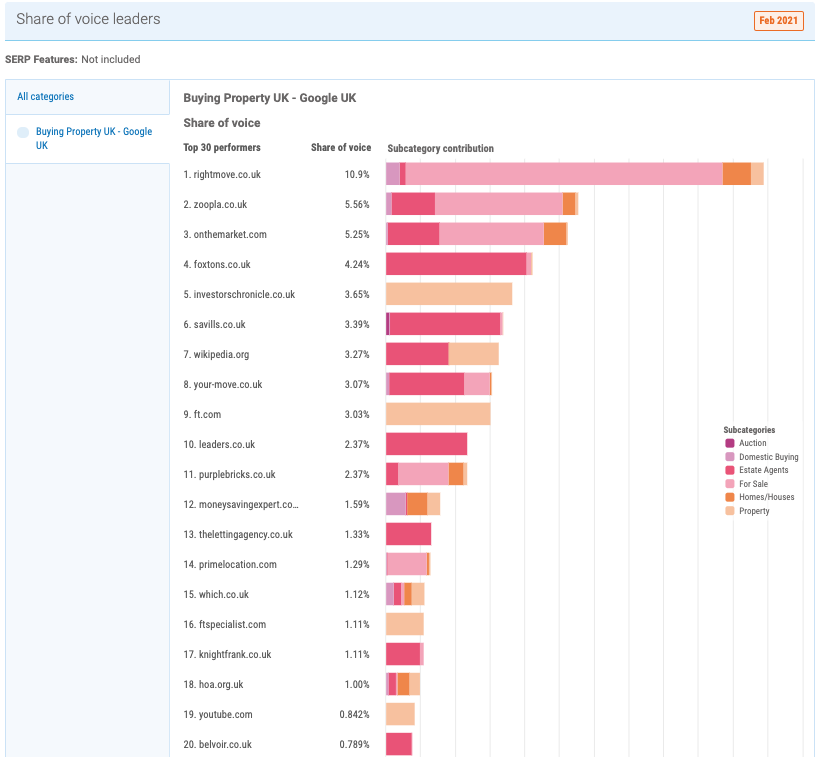
Task: Click the 10.9% share value for rightmove
Action: pos(357,174)
